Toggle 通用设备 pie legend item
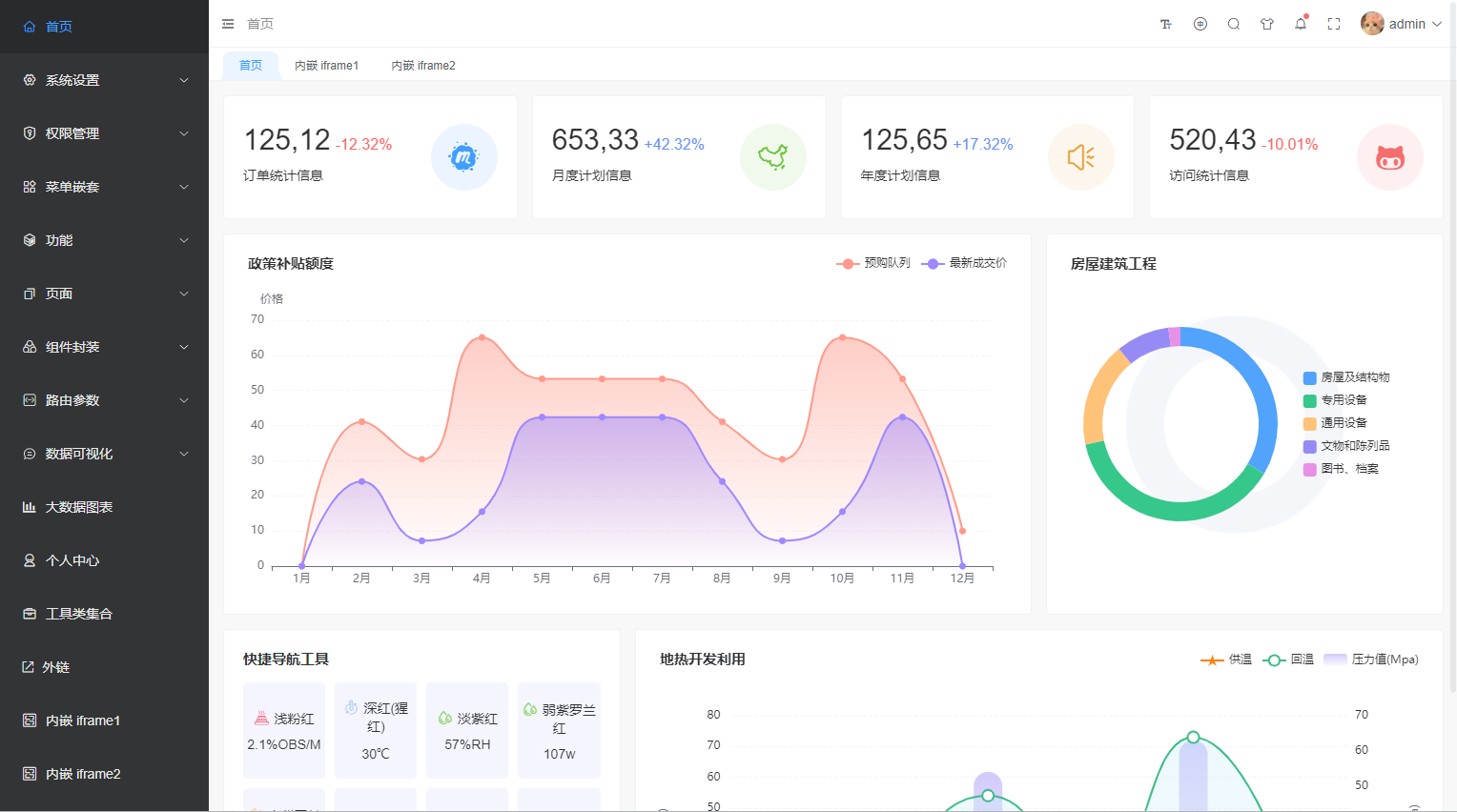Image resolution: width=1457 pixels, height=812 pixels. coord(1335,423)
